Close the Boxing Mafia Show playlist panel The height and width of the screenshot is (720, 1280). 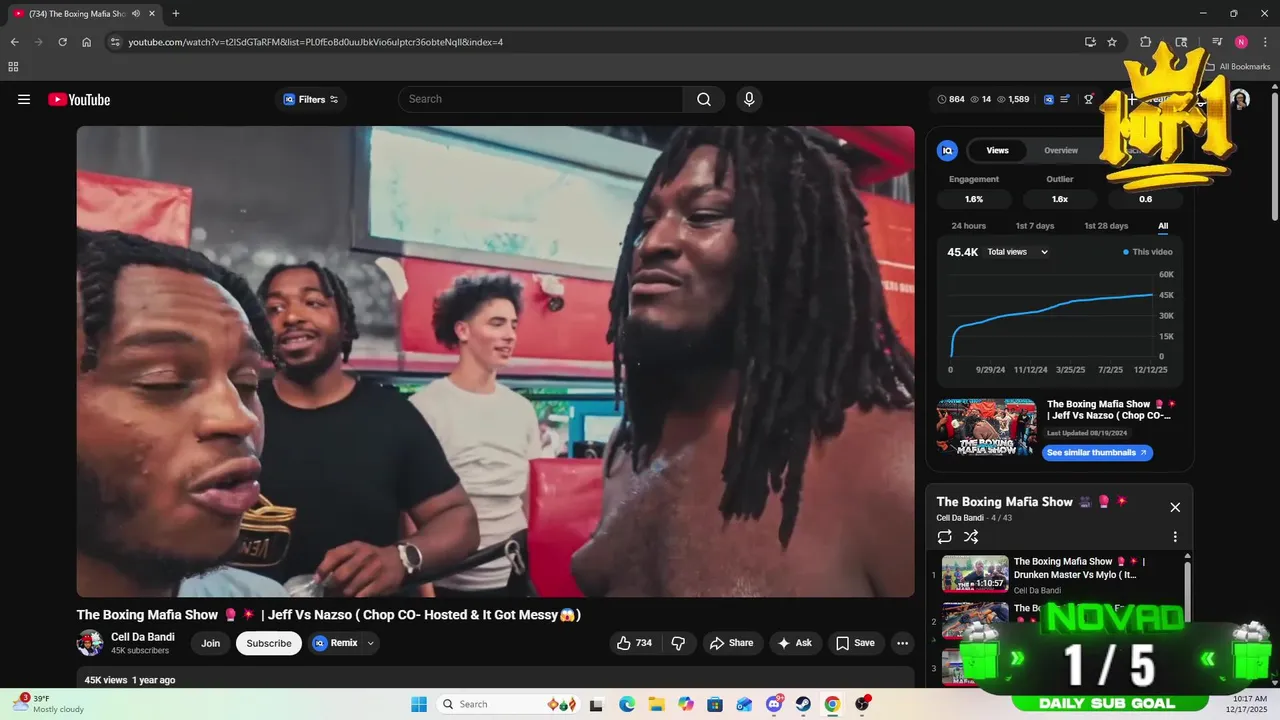pyautogui.click(x=1175, y=507)
